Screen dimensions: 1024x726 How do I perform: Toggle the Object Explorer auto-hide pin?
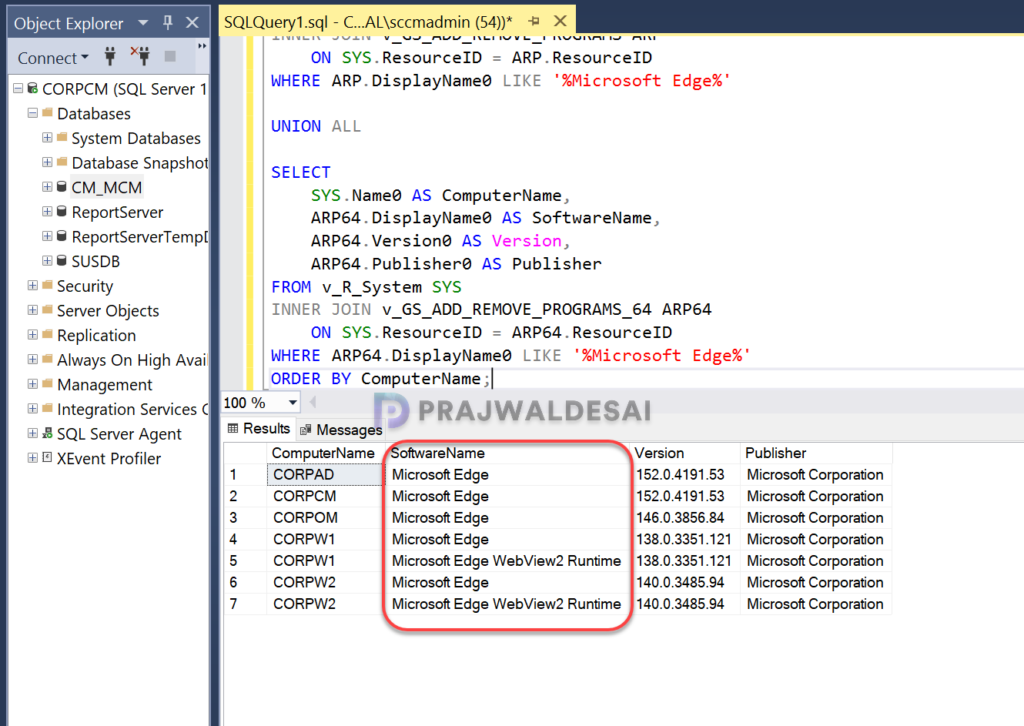point(168,22)
